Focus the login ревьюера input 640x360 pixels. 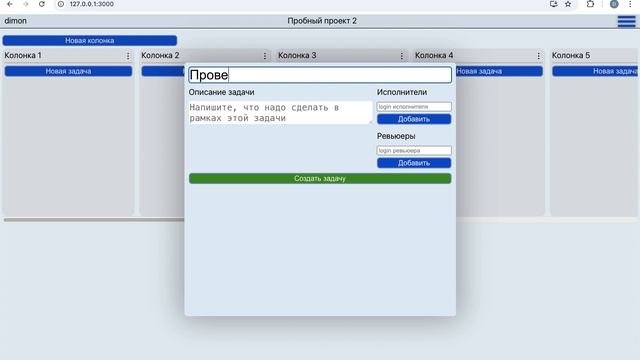pos(414,150)
